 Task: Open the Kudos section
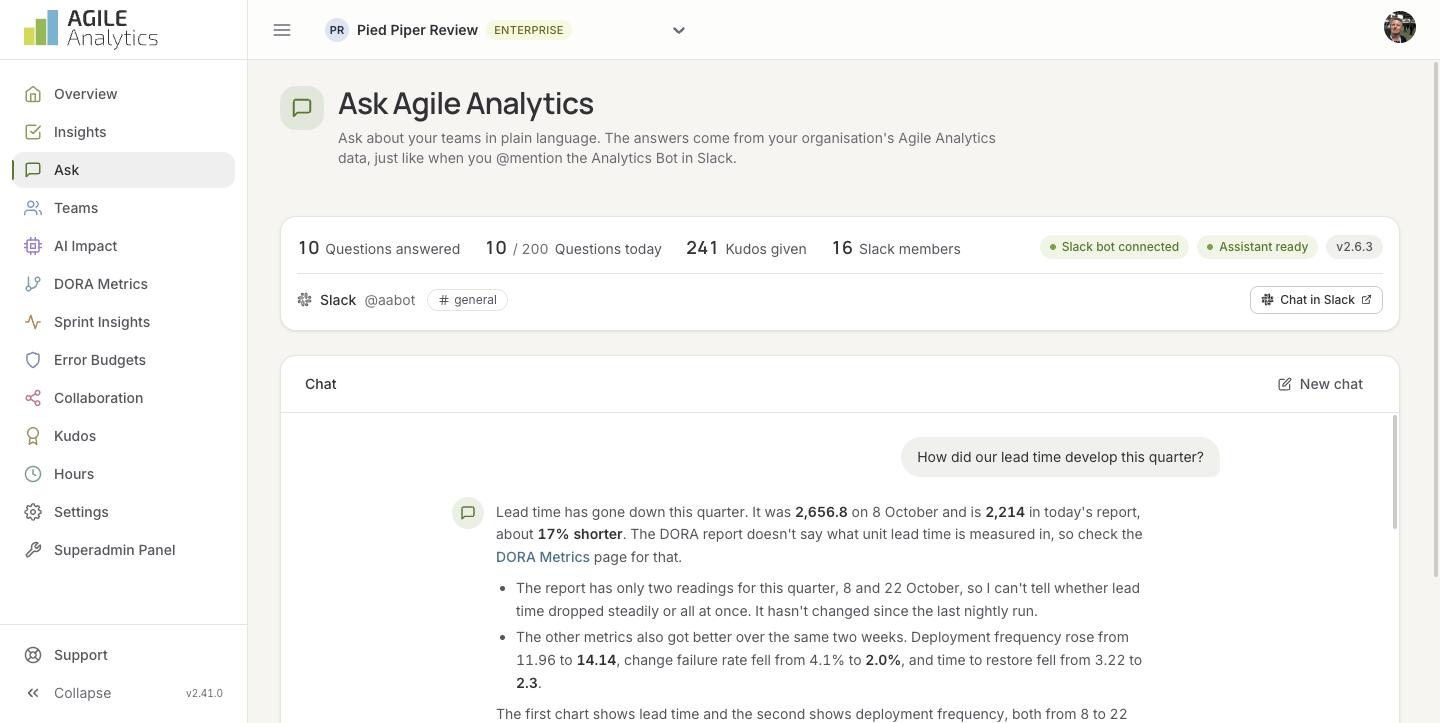[124, 436]
